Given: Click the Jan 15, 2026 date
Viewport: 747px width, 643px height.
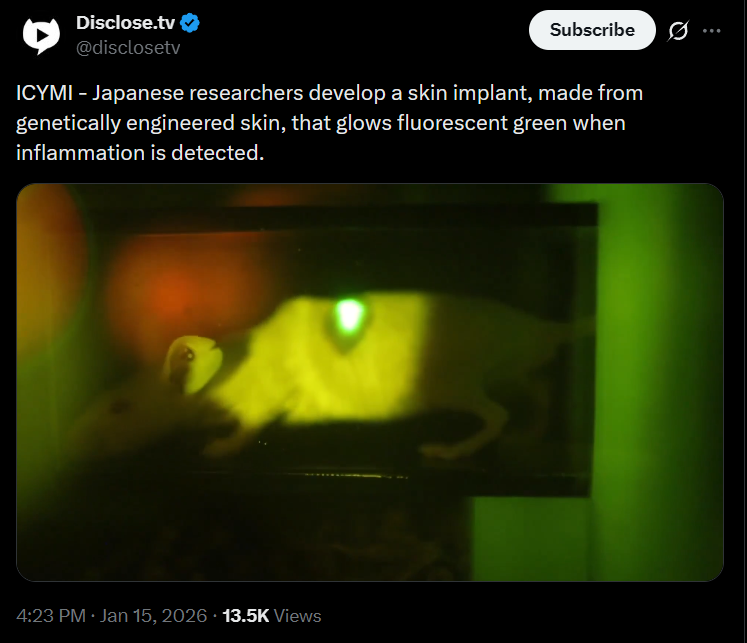Looking at the screenshot, I should point(153,616).
